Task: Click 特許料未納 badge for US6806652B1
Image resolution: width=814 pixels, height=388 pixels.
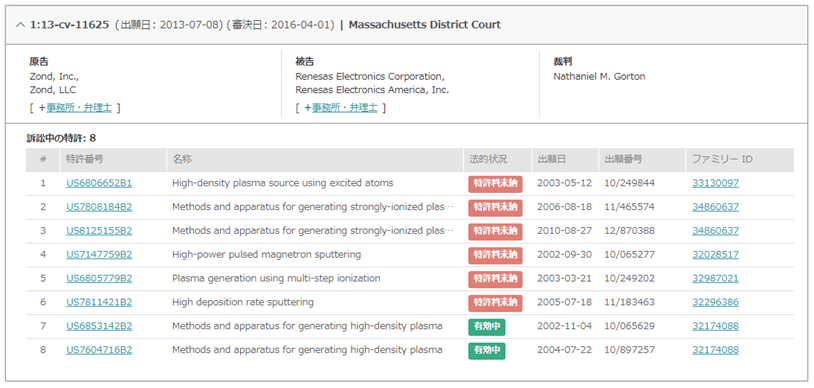Action: pyautogui.click(x=495, y=184)
